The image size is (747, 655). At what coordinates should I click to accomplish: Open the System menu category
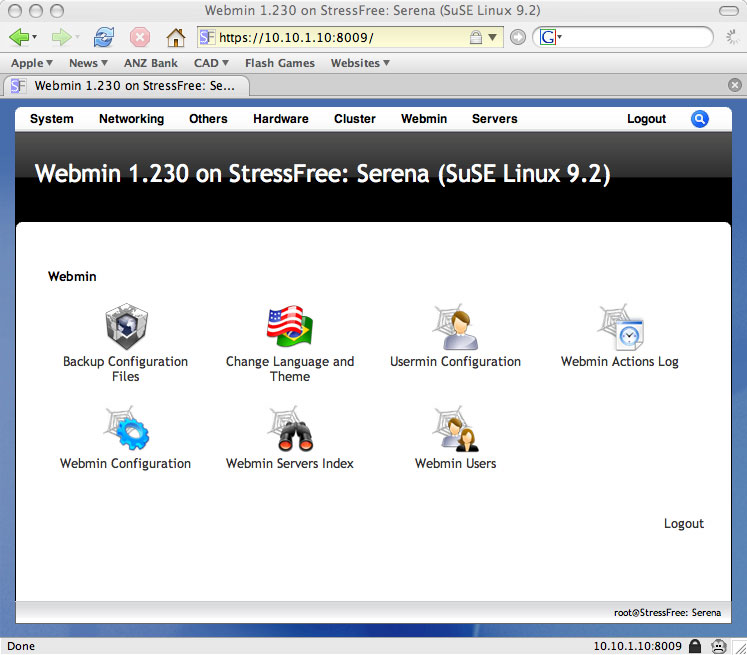pyautogui.click(x=51, y=119)
